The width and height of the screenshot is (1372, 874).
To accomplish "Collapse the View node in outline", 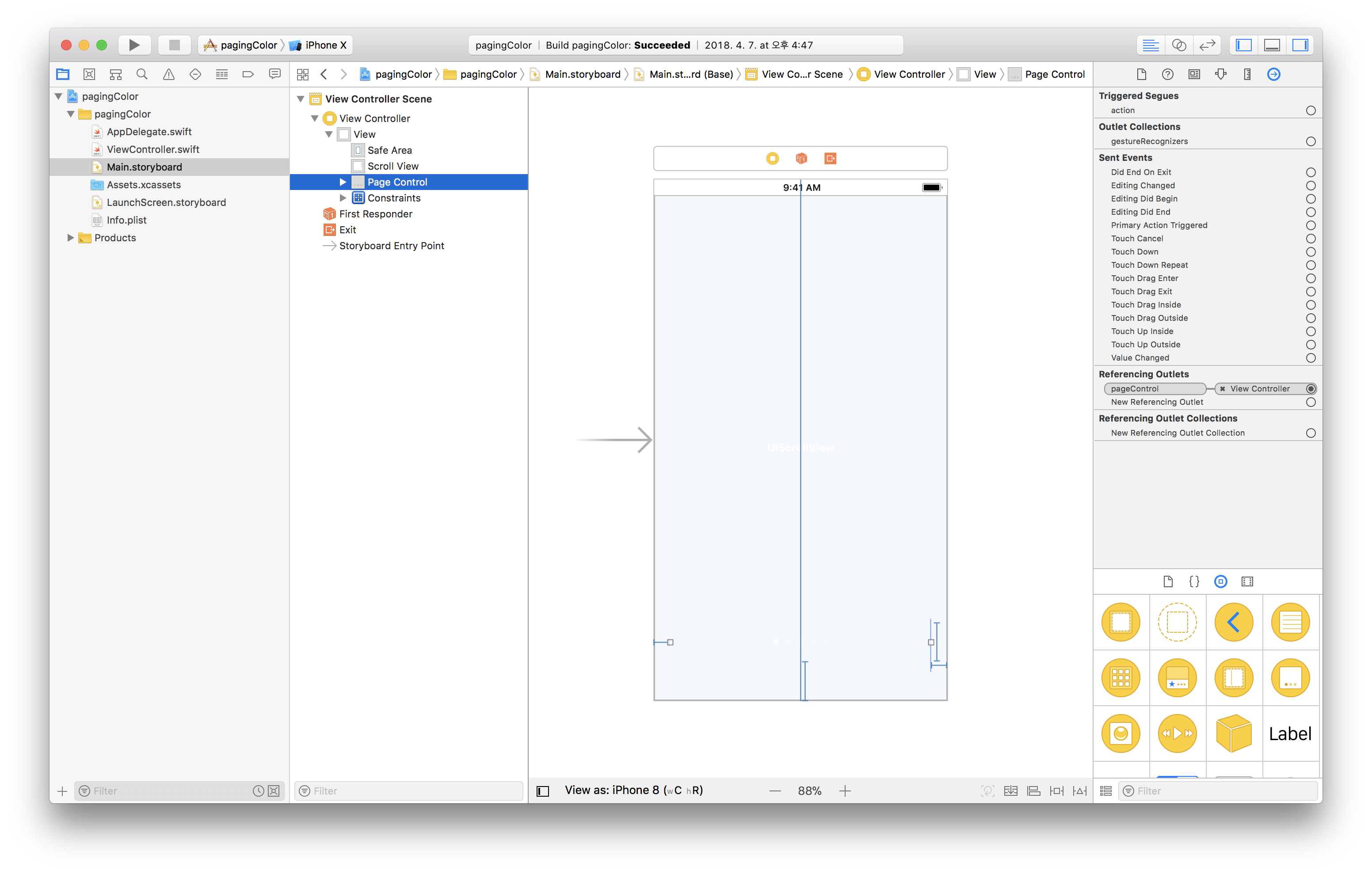I will point(329,134).
